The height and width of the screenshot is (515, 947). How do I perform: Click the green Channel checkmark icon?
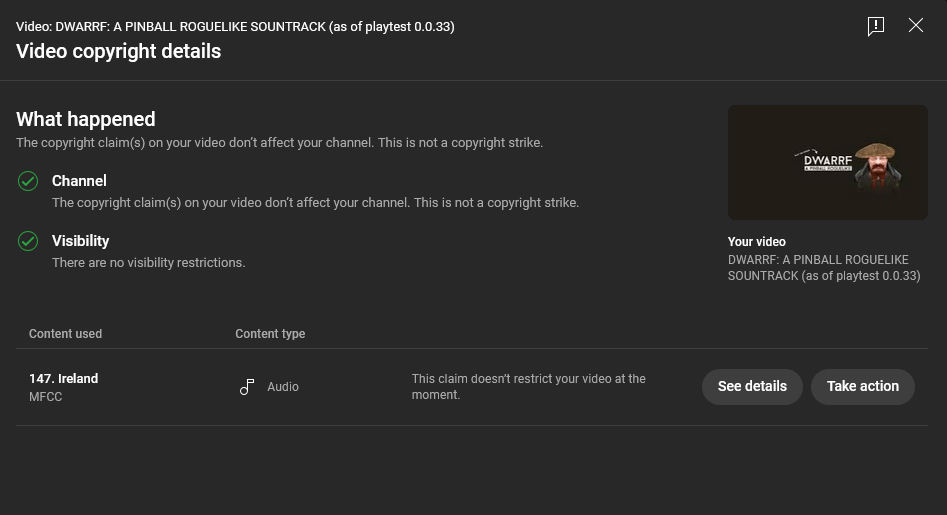point(28,181)
